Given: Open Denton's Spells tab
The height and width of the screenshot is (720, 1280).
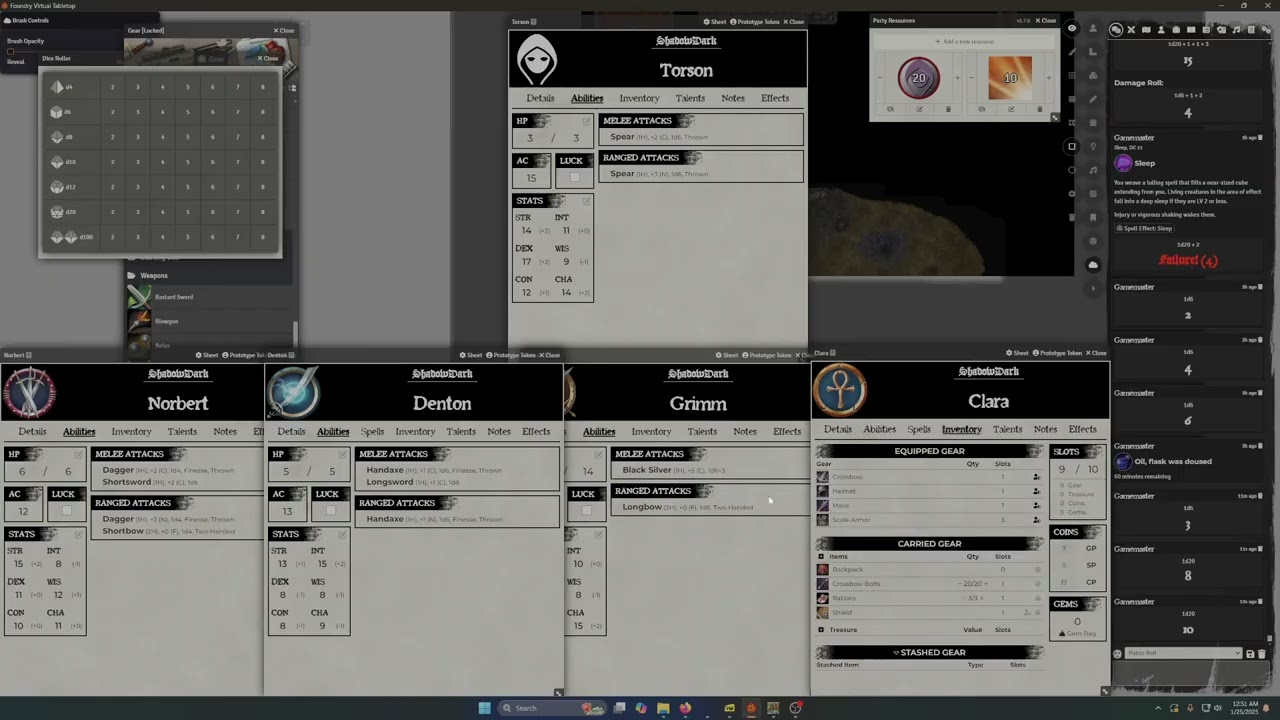Looking at the screenshot, I should coord(372,432).
